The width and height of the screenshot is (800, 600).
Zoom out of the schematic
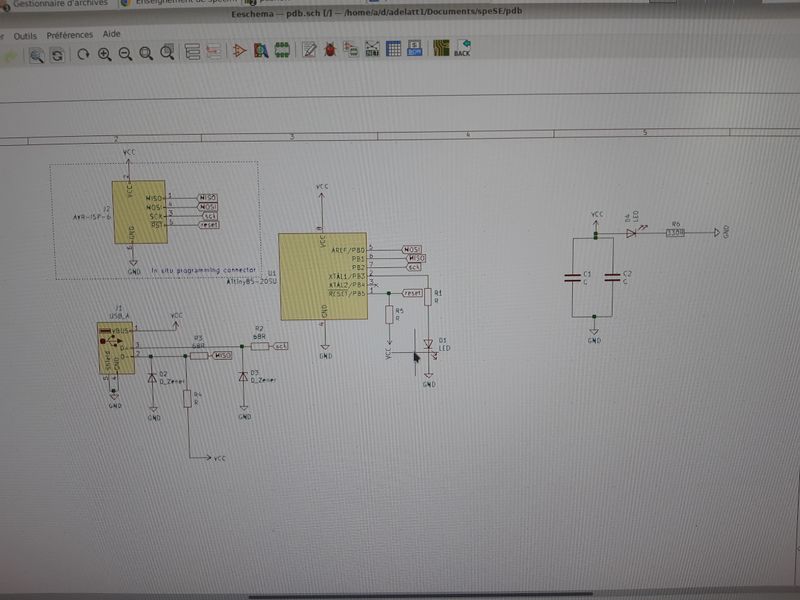[x=126, y=54]
